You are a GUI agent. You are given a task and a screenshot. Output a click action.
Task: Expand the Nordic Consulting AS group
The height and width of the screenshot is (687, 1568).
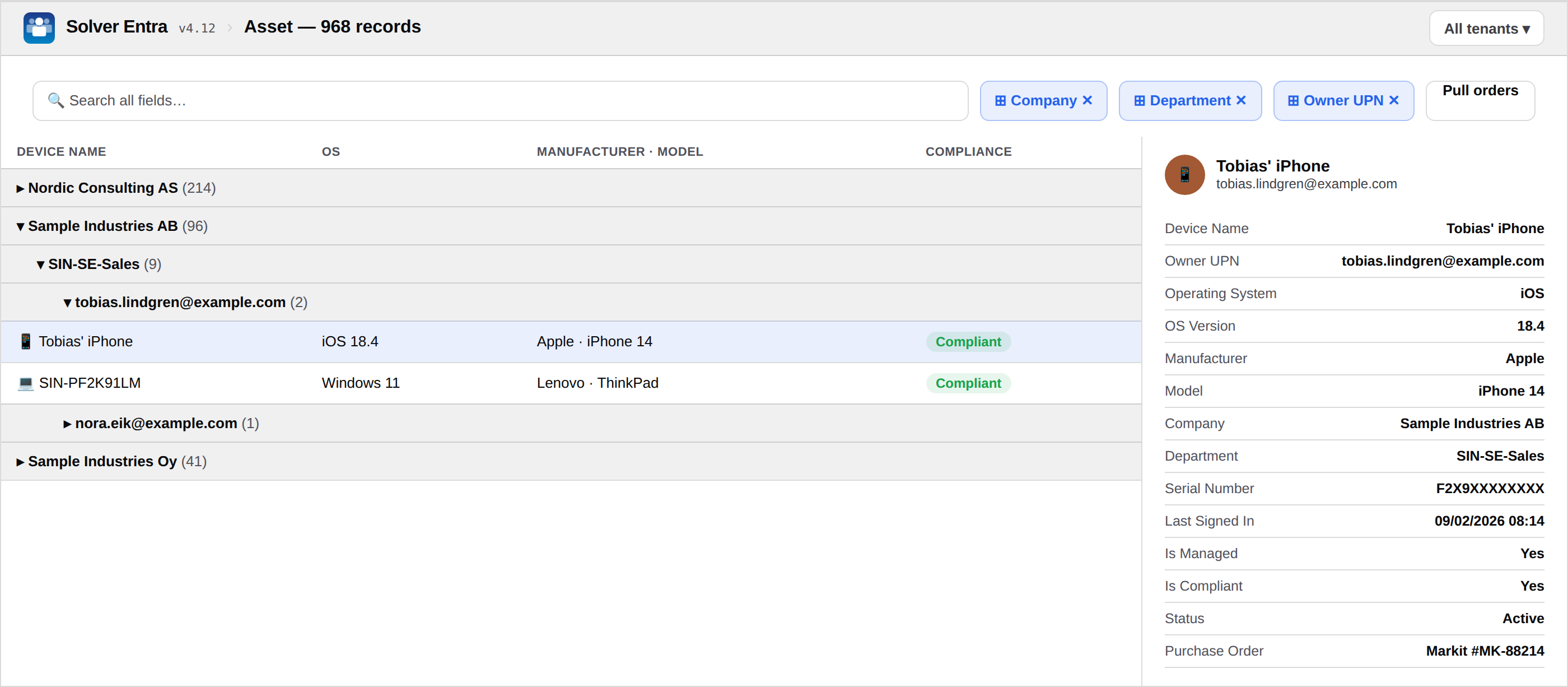coord(21,188)
